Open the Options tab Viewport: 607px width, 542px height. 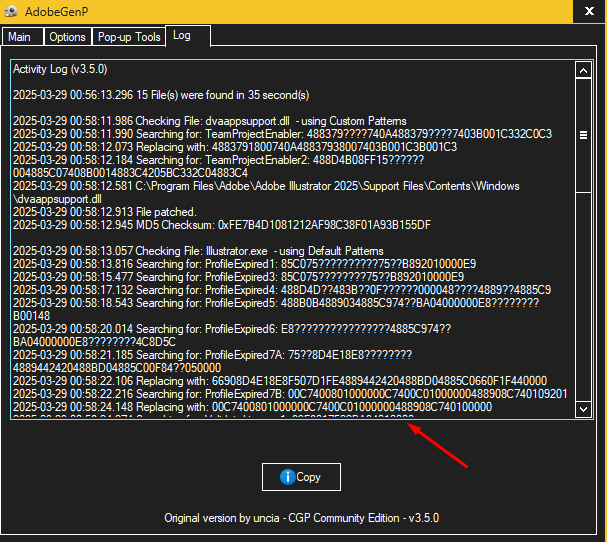click(67, 37)
